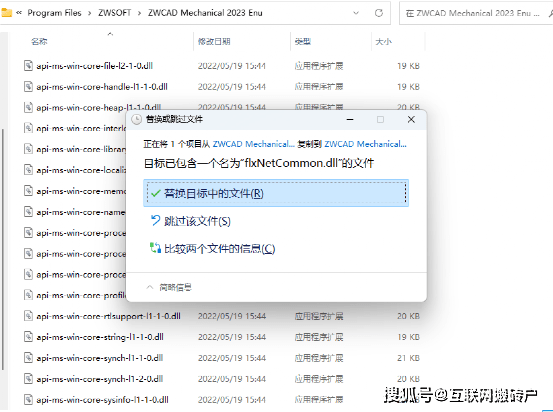Click the api-ms-win-core-sysinfo file icon
This screenshot has width=553, height=412.
(x=28, y=399)
